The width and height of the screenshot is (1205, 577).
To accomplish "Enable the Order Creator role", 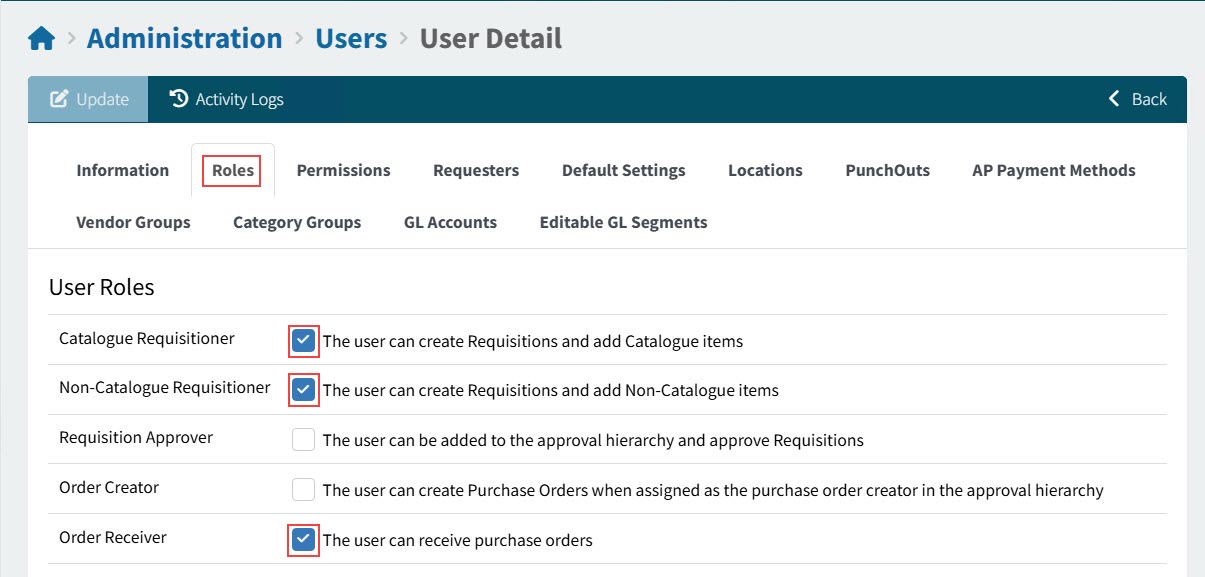I will 303,489.
